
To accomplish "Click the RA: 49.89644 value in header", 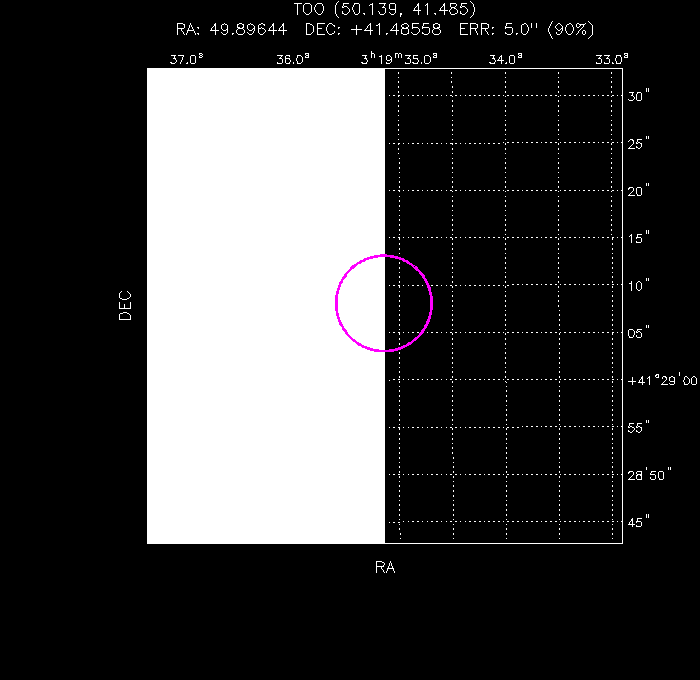I will point(231,29).
